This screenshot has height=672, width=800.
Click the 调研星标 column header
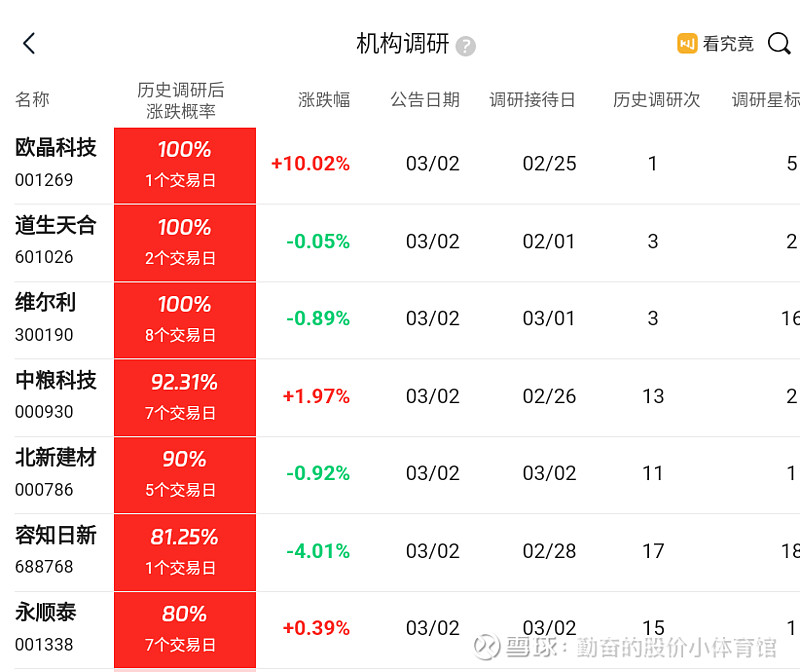(765, 99)
